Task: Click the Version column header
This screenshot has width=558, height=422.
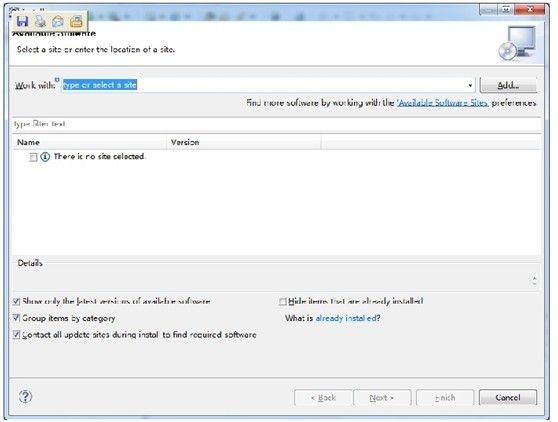Action: [244, 142]
